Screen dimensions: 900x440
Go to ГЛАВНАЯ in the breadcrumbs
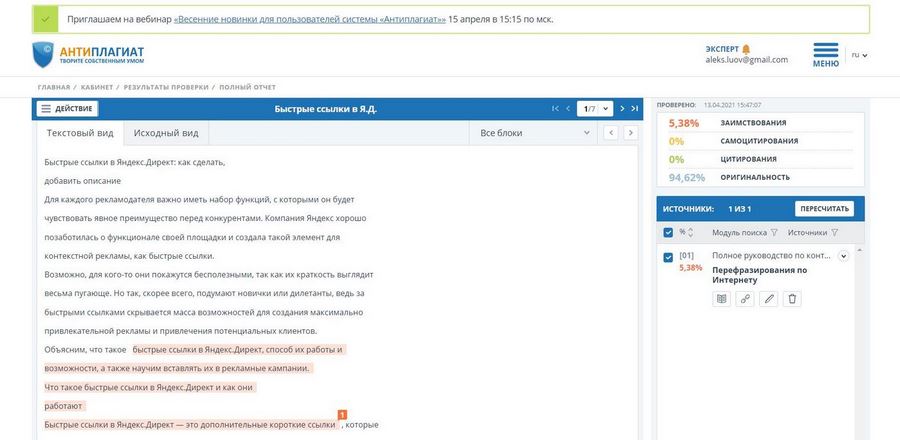tap(53, 87)
